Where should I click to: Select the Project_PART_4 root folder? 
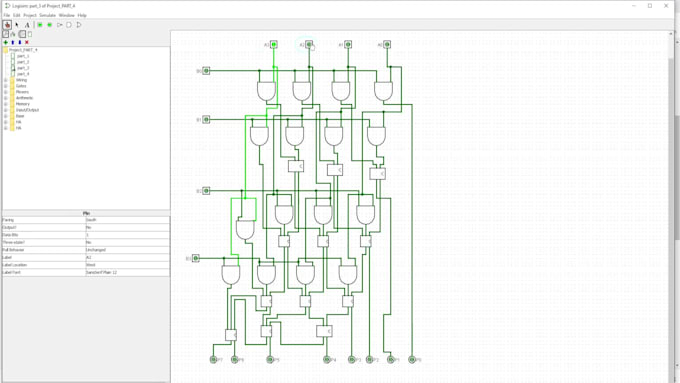[23, 50]
